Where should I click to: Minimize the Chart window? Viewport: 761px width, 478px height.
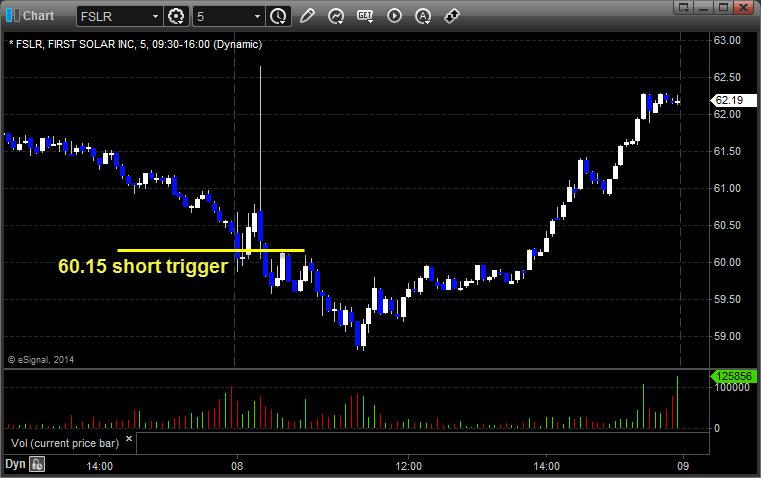[x=704, y=7]
